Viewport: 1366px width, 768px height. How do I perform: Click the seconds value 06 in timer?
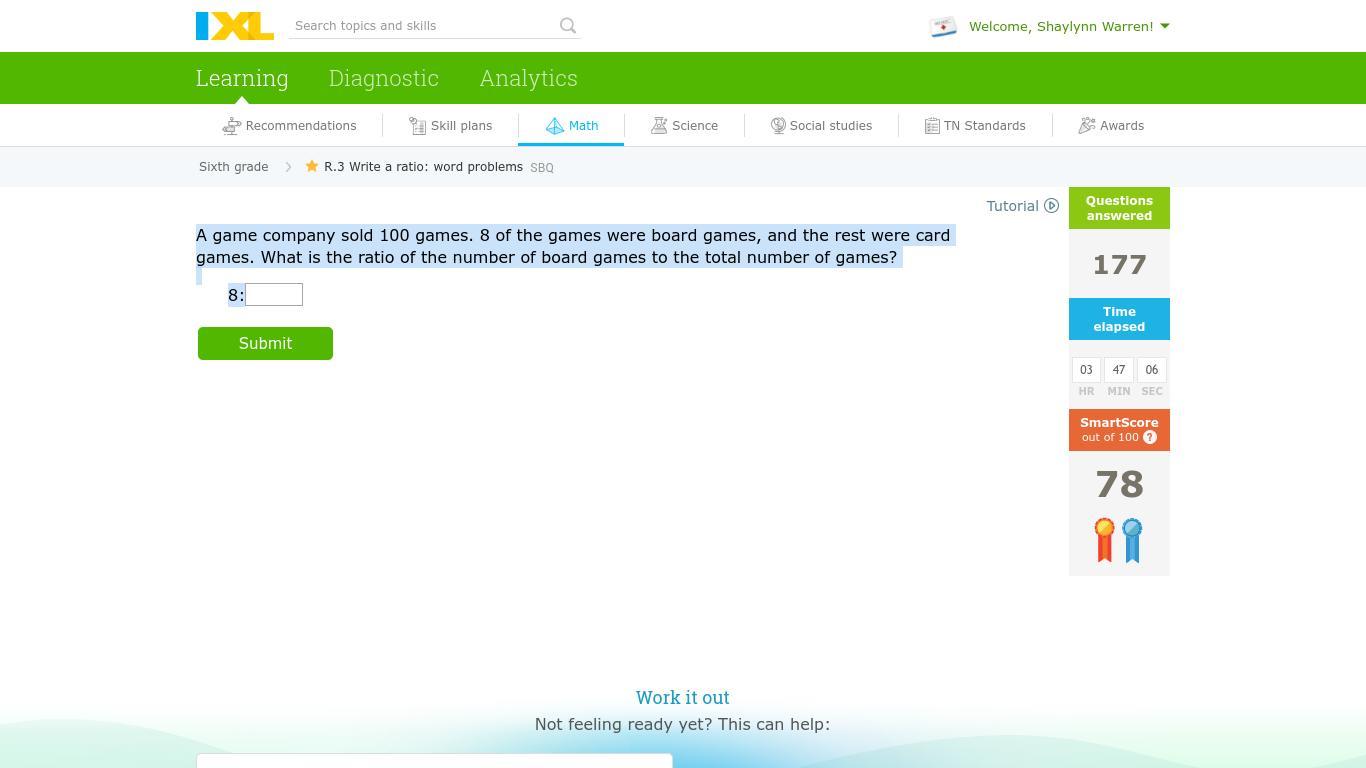tap(1152, 370)
